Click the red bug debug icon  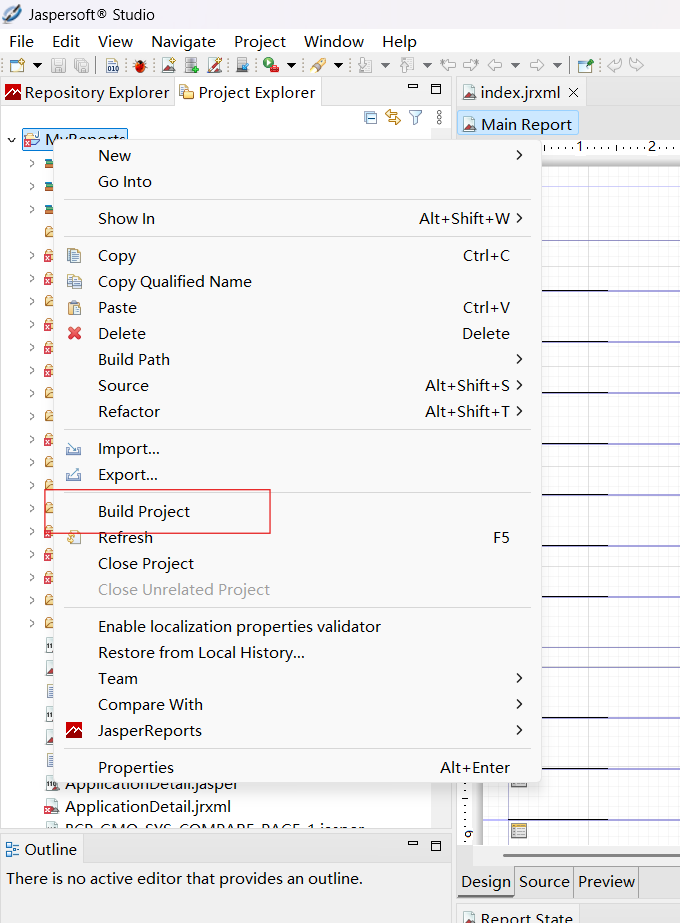[140, 65]
